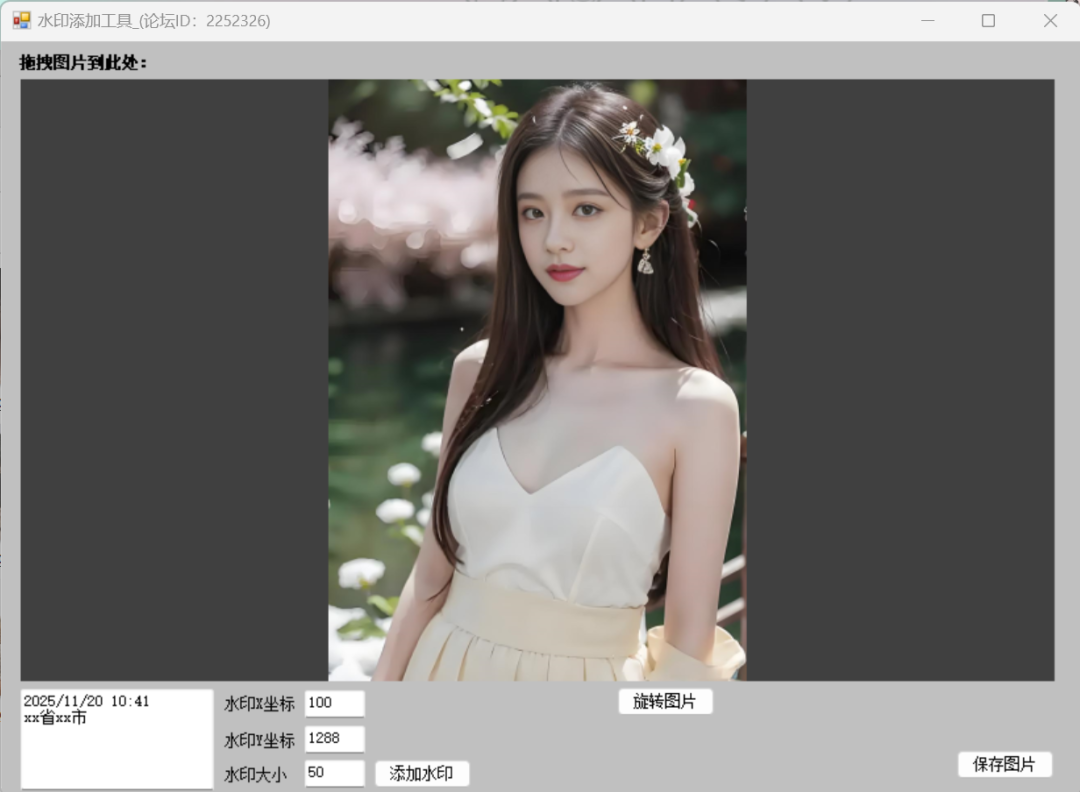Click the 拖拽图片到此处 label
Screen dimensions: 1080x792
coord(84,62)
